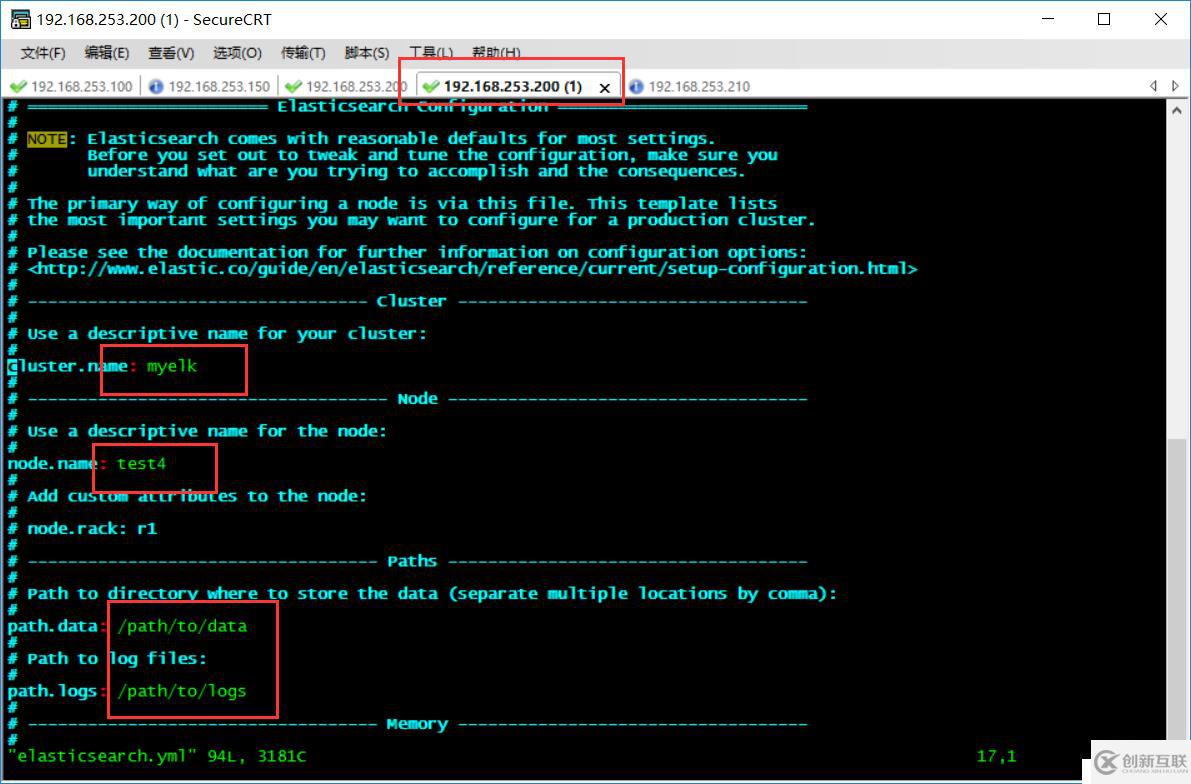Maximize the SecureCRT window

point(1104,19)
